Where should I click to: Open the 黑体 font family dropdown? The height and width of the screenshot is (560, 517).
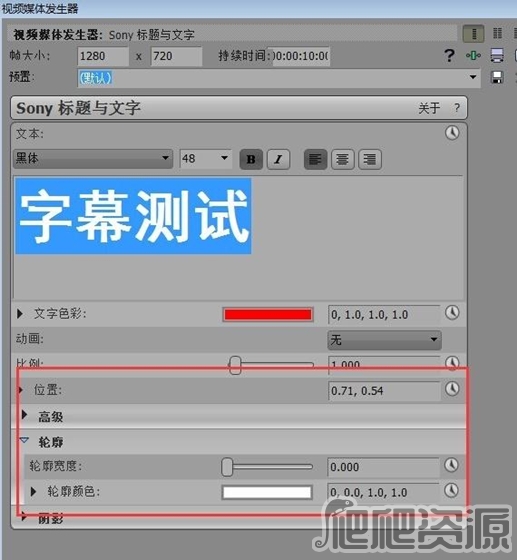click(93, 158)
